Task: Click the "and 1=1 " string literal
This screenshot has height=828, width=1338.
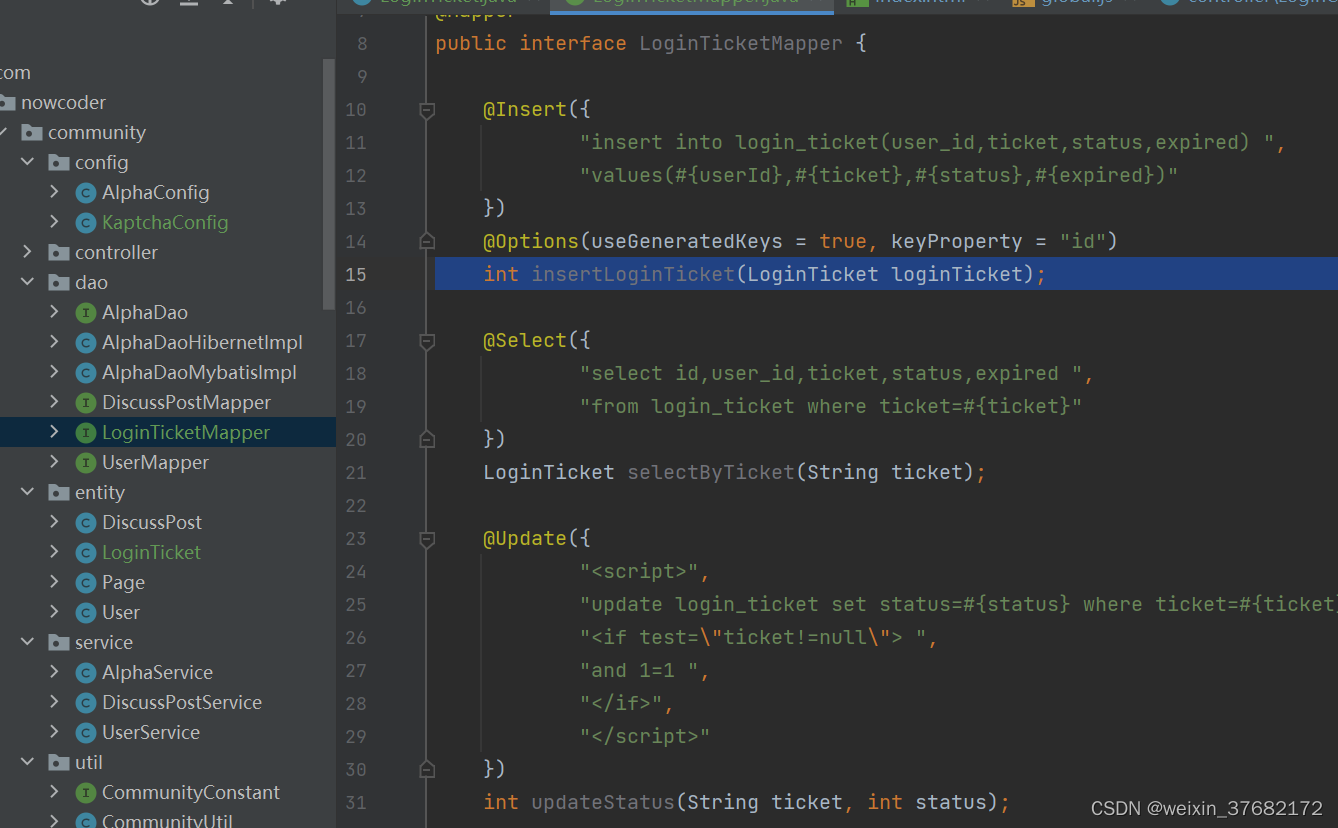Action: (639, 670)
